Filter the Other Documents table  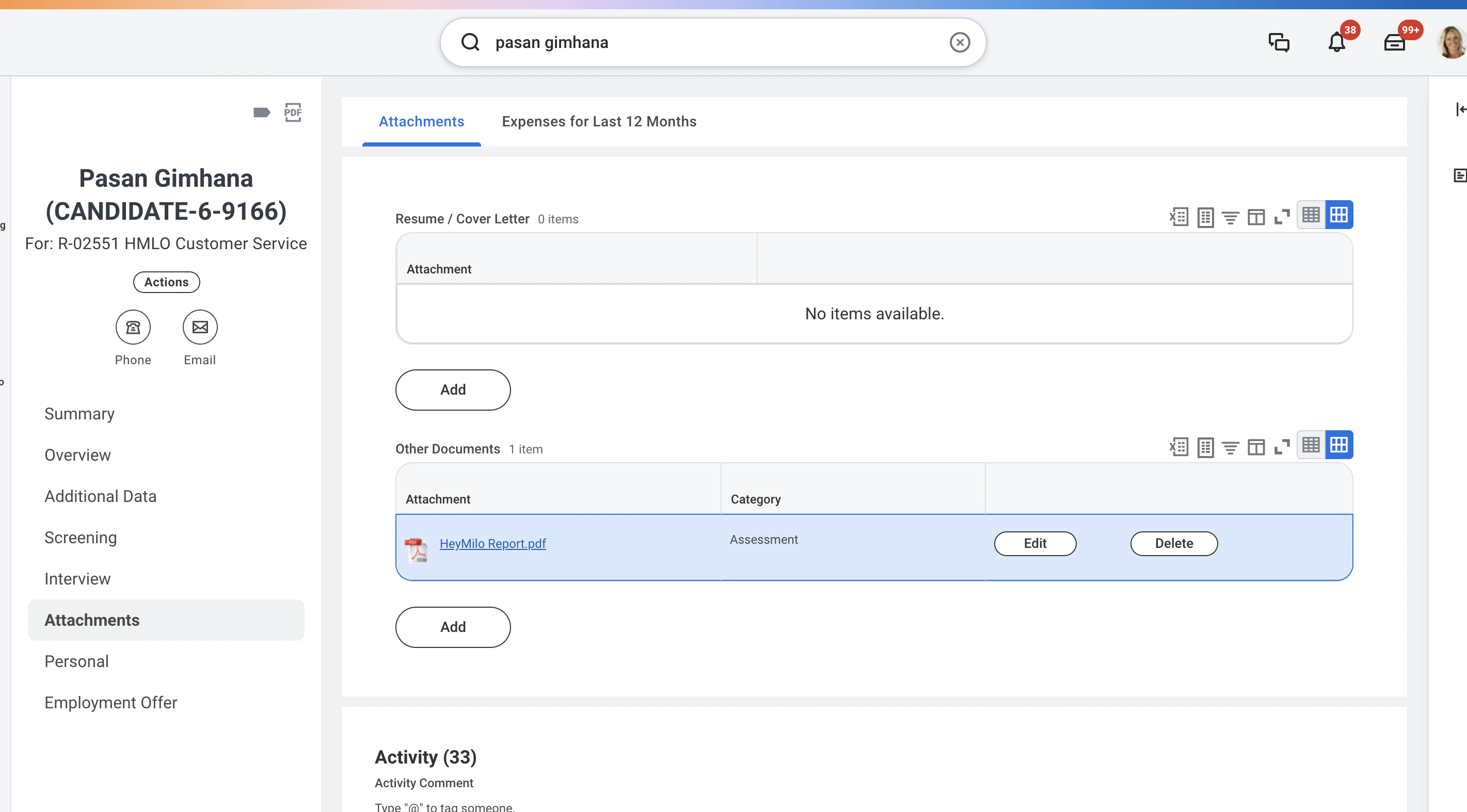(x=1230, y=447)
